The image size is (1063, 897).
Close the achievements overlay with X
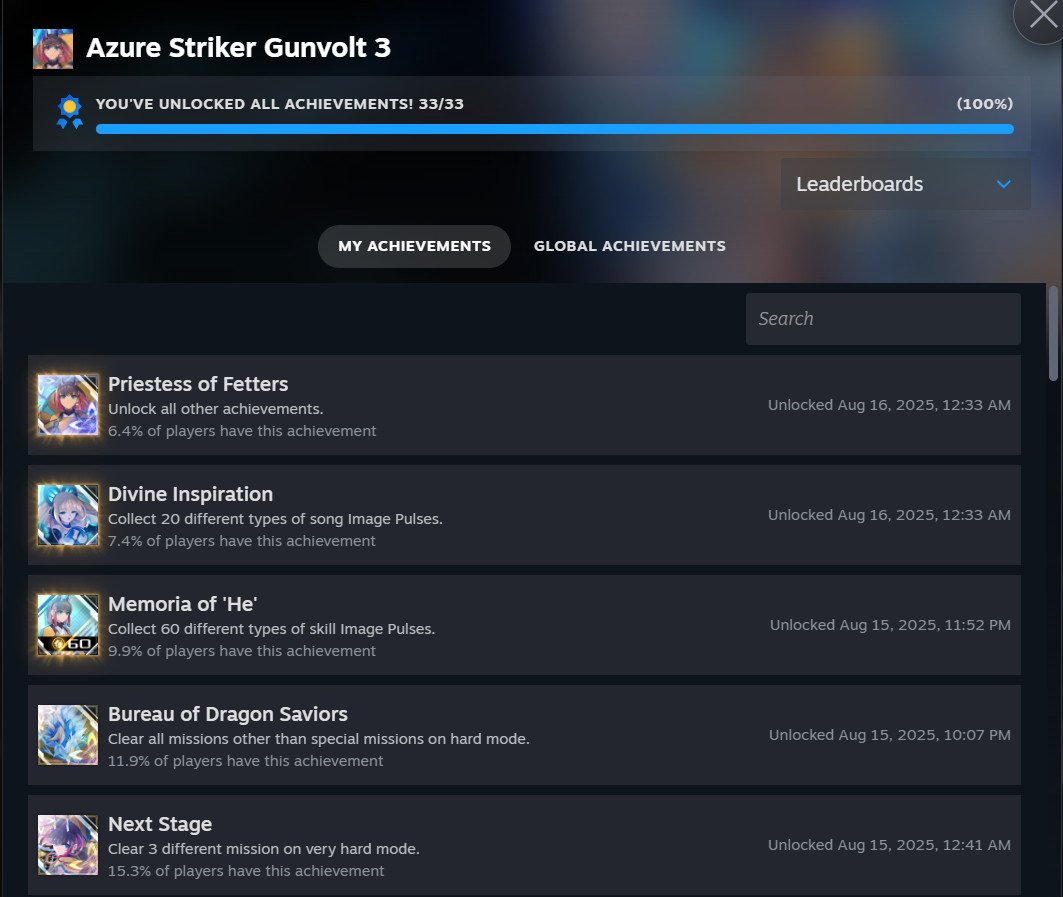point(1043,15)
